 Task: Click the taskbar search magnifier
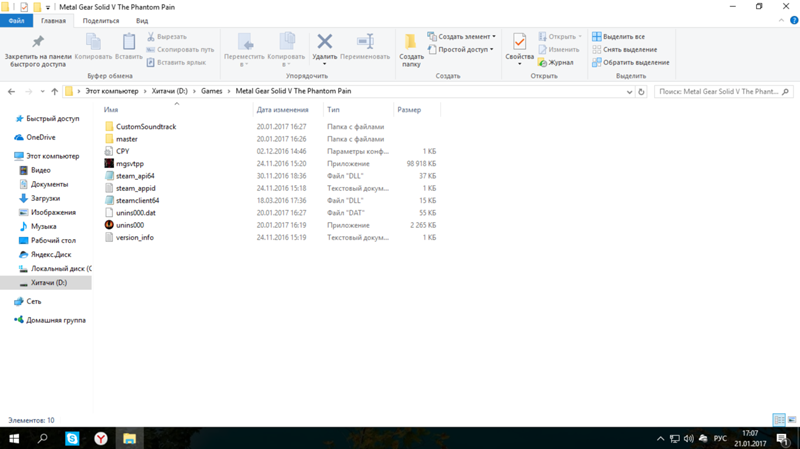(x=43, y=438)
